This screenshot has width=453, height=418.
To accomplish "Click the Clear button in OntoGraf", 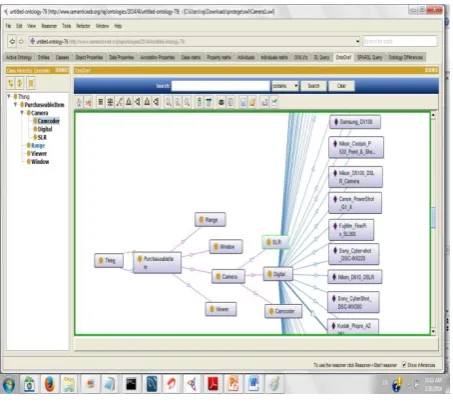I will point(341,86).
